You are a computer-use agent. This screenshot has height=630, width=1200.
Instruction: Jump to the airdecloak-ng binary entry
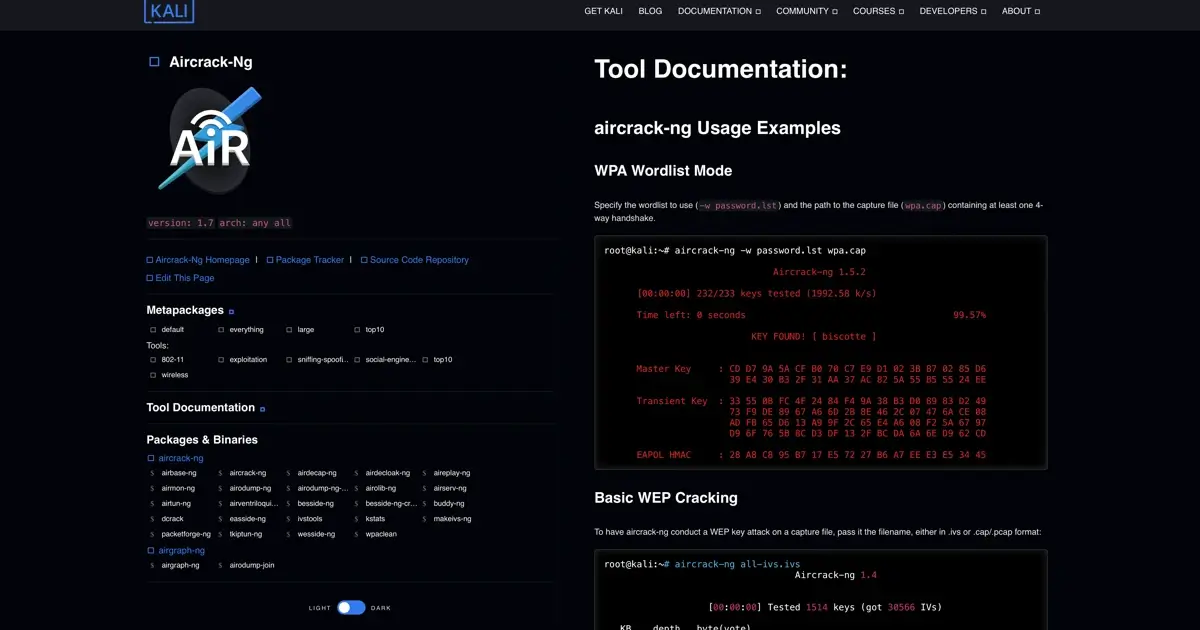point(388,473)
